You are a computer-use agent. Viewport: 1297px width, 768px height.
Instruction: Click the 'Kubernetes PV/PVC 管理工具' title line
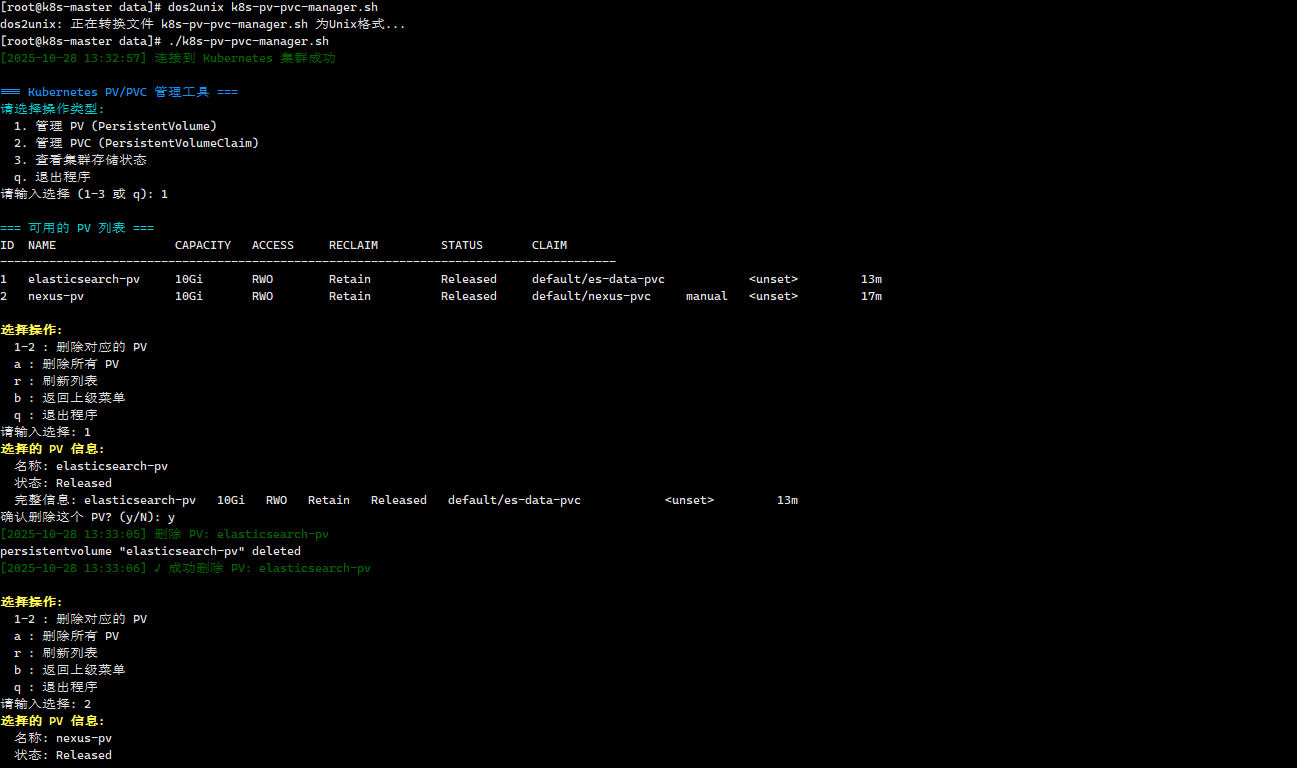click(119, 92)
